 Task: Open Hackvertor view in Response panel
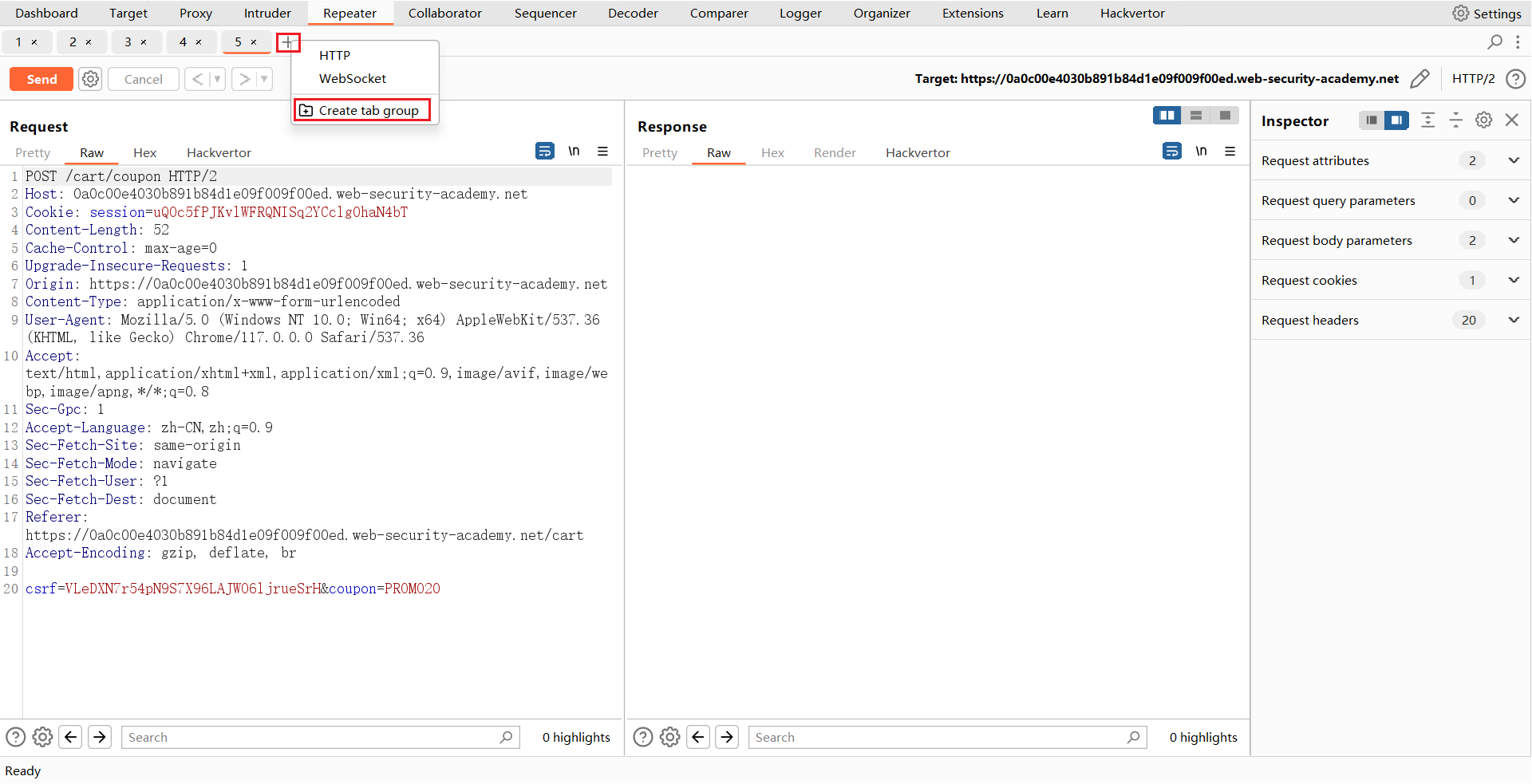point(918,152)
